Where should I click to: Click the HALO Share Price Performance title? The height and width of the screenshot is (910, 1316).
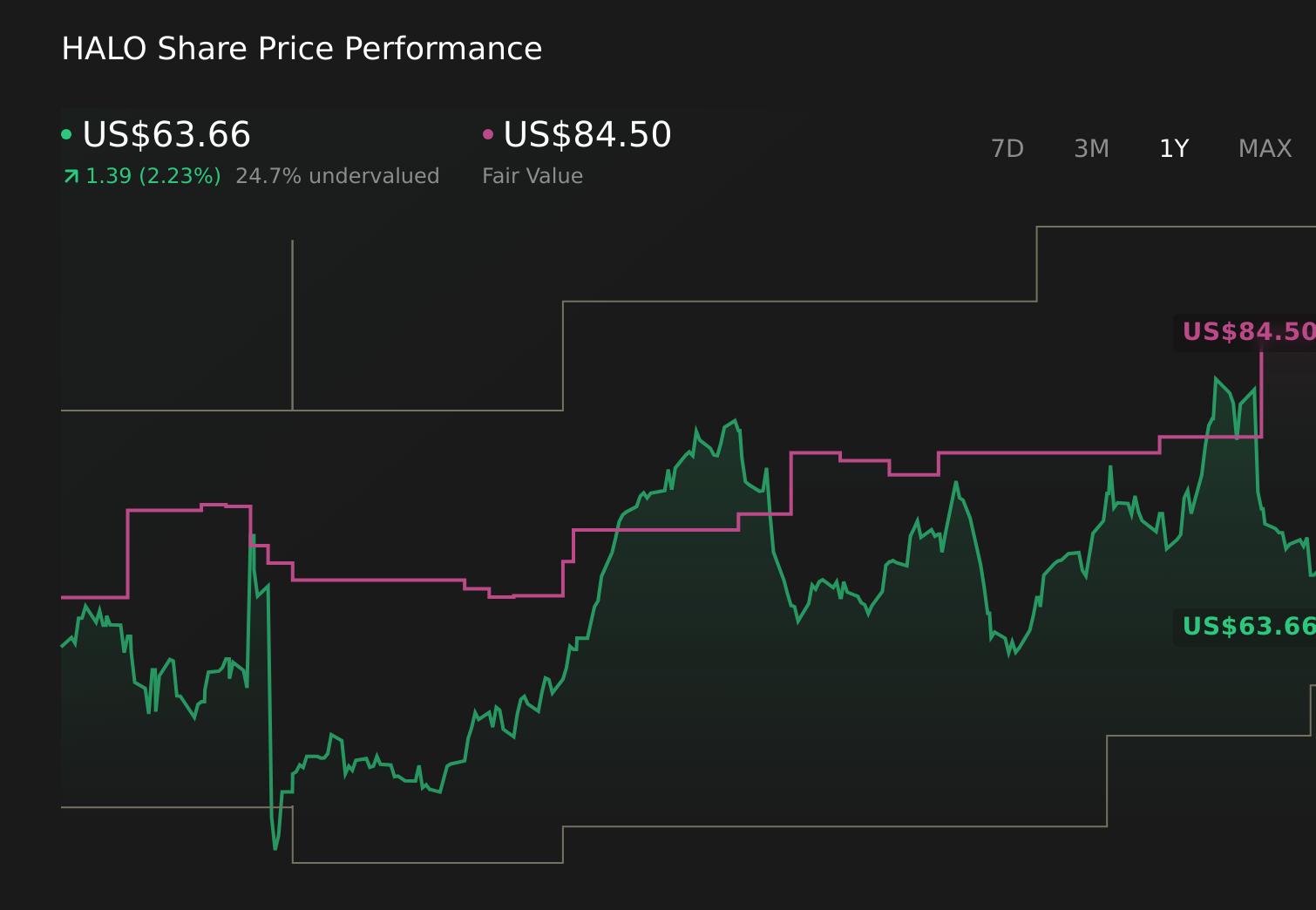[302, 49]
